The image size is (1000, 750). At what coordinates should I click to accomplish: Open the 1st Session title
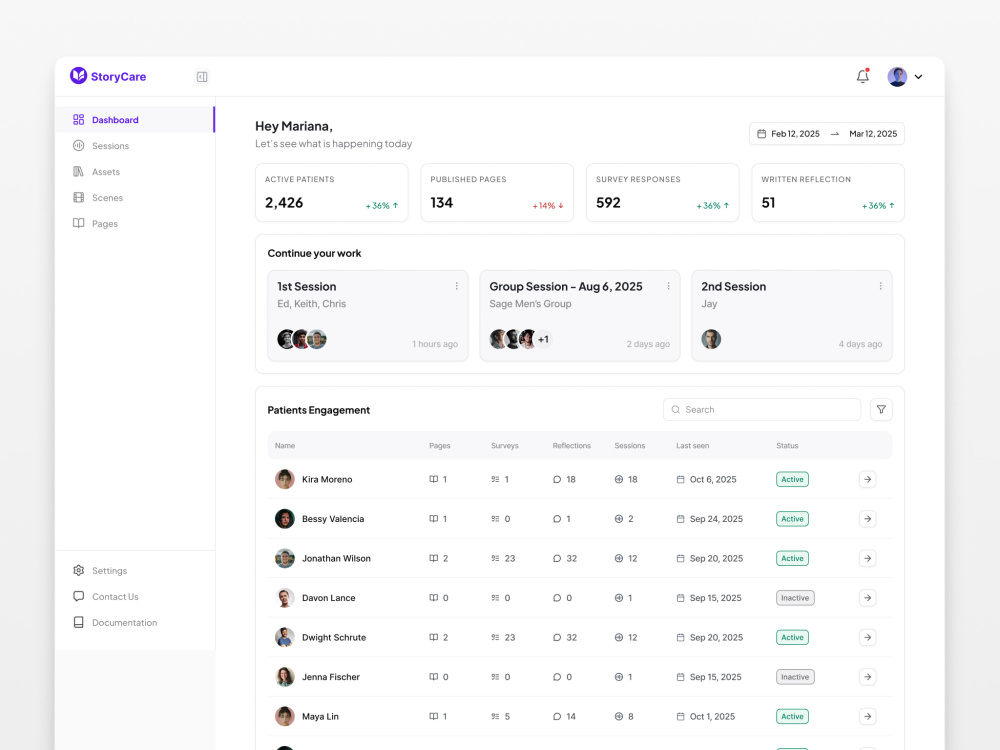307,287
